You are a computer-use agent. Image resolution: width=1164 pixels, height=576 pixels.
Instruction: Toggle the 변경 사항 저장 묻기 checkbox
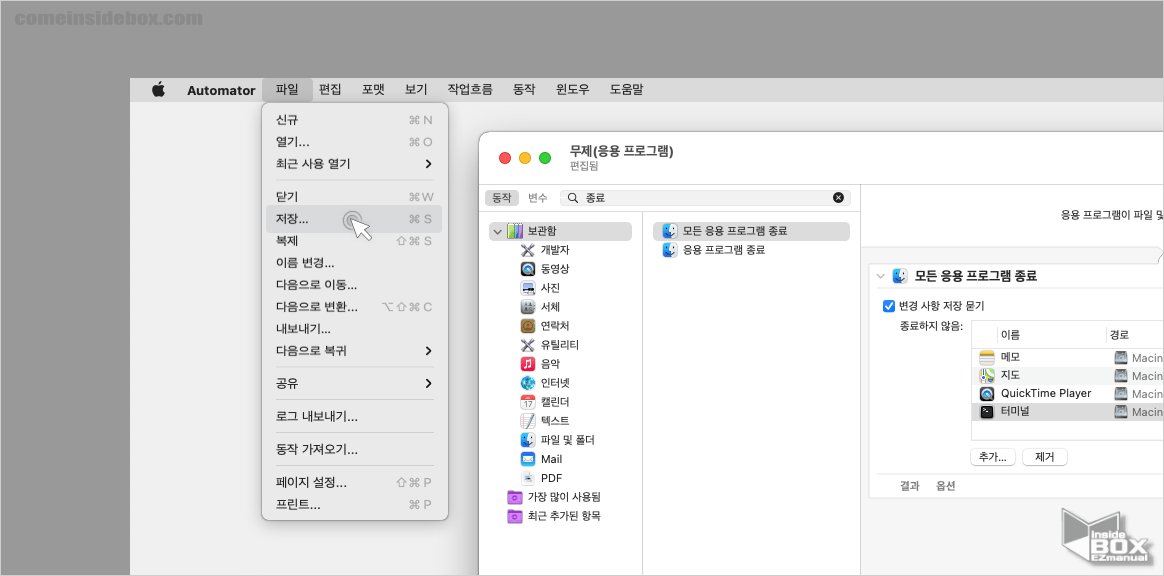(888, 306)
